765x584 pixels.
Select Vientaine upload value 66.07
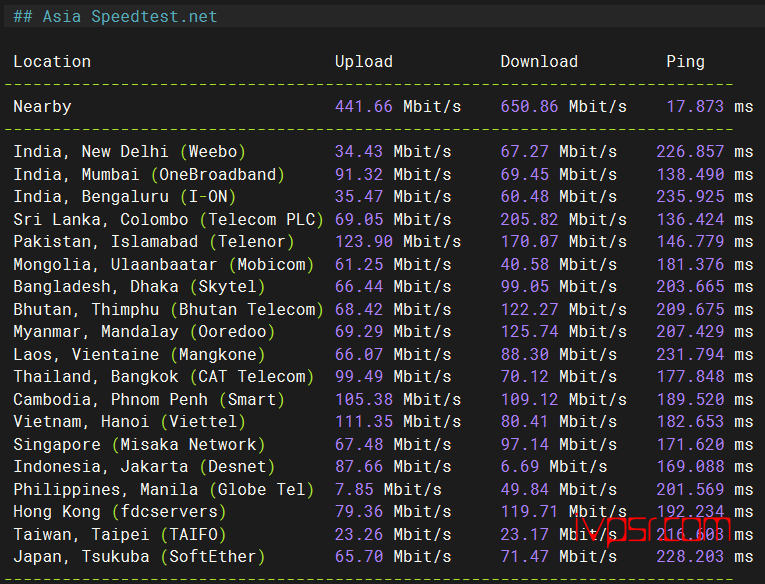(359, 354)
